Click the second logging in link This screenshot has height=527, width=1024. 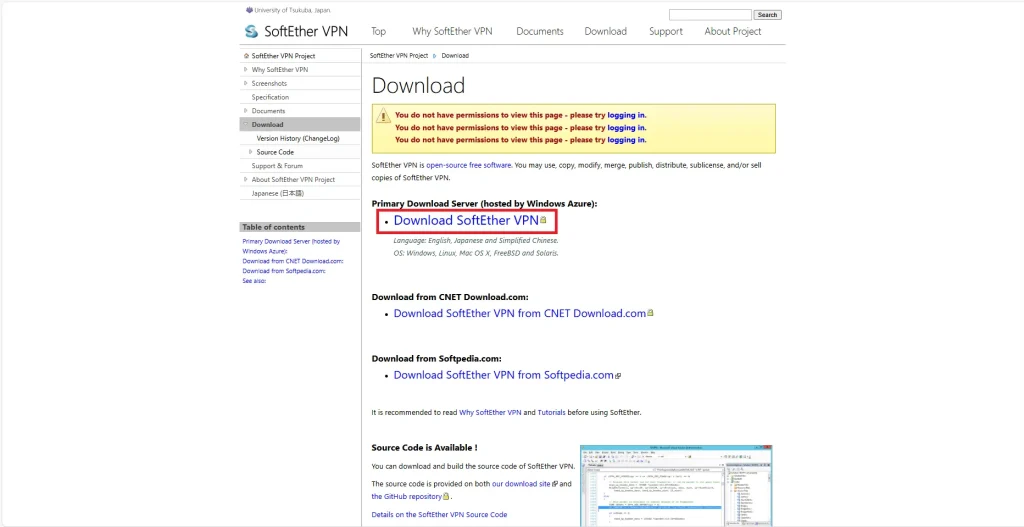[627, 127]
